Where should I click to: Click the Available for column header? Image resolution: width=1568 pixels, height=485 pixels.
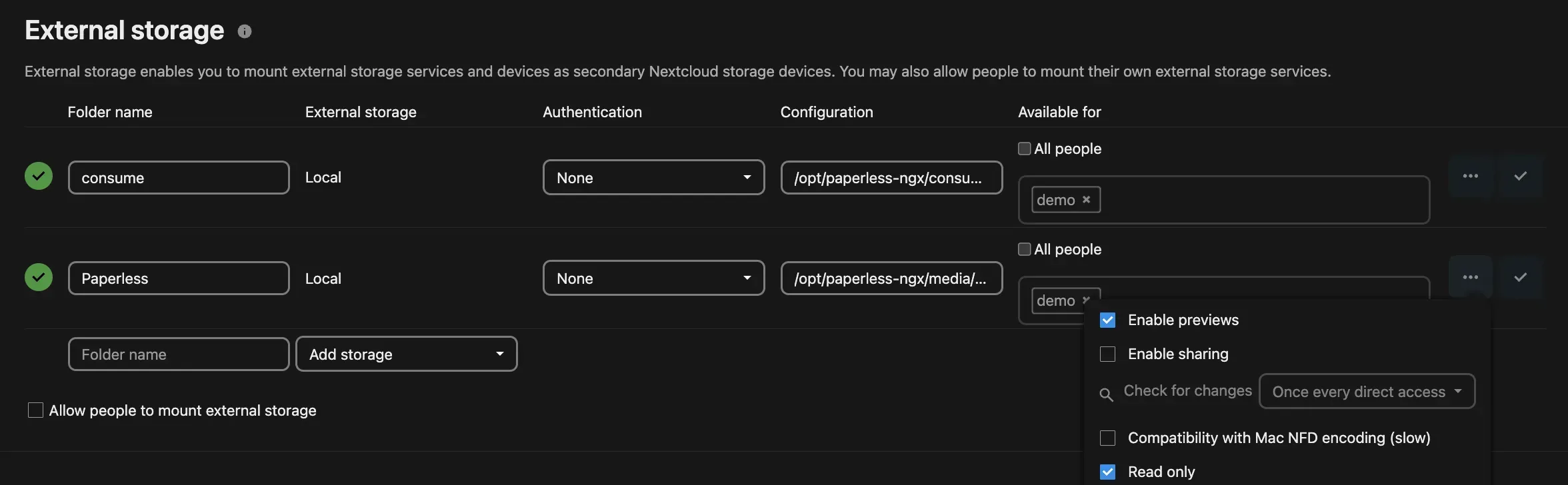[x=1059, y=112]
